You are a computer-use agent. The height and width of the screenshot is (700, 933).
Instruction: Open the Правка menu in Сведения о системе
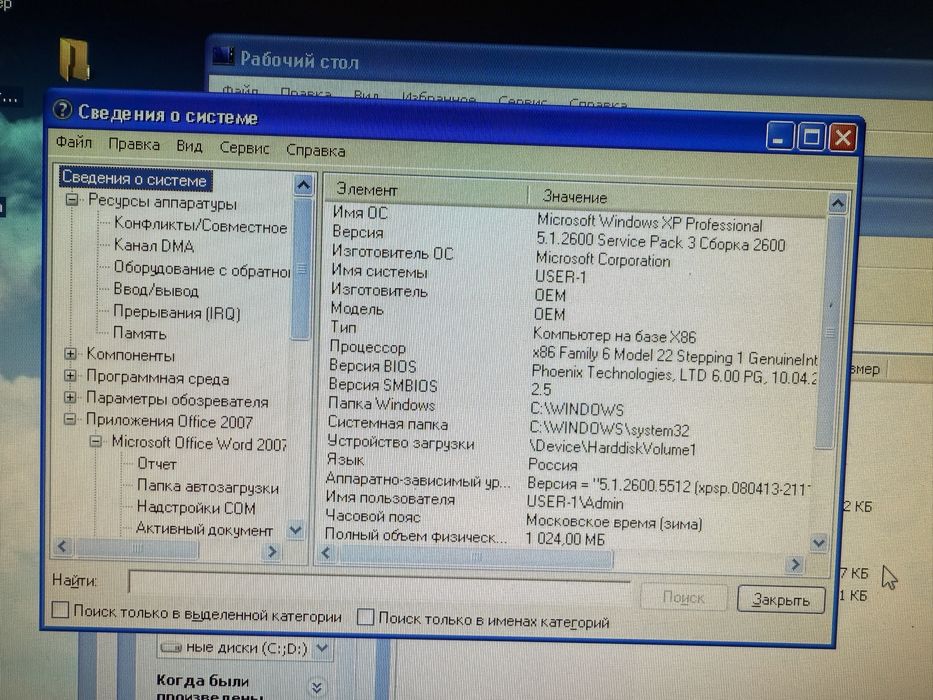134,145
